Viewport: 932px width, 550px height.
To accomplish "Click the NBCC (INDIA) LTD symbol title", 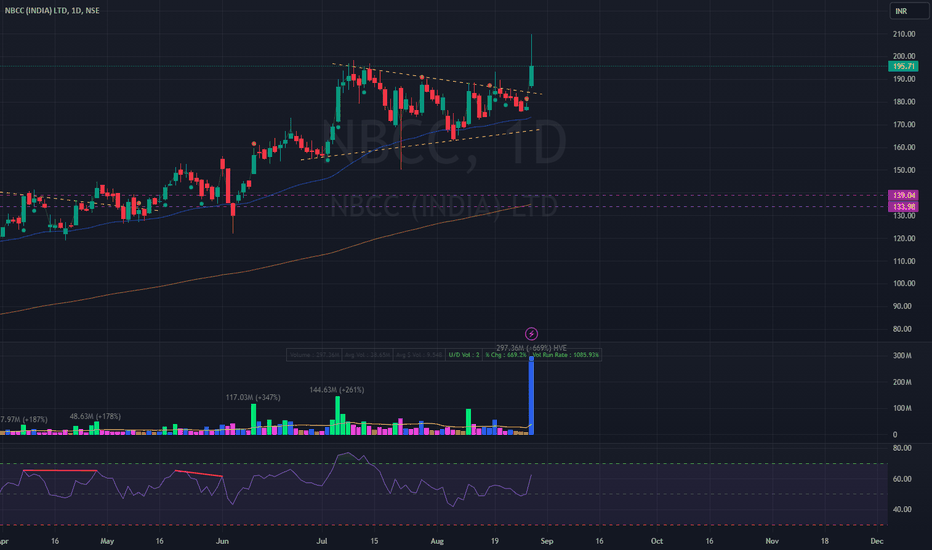I will [52, 11].
